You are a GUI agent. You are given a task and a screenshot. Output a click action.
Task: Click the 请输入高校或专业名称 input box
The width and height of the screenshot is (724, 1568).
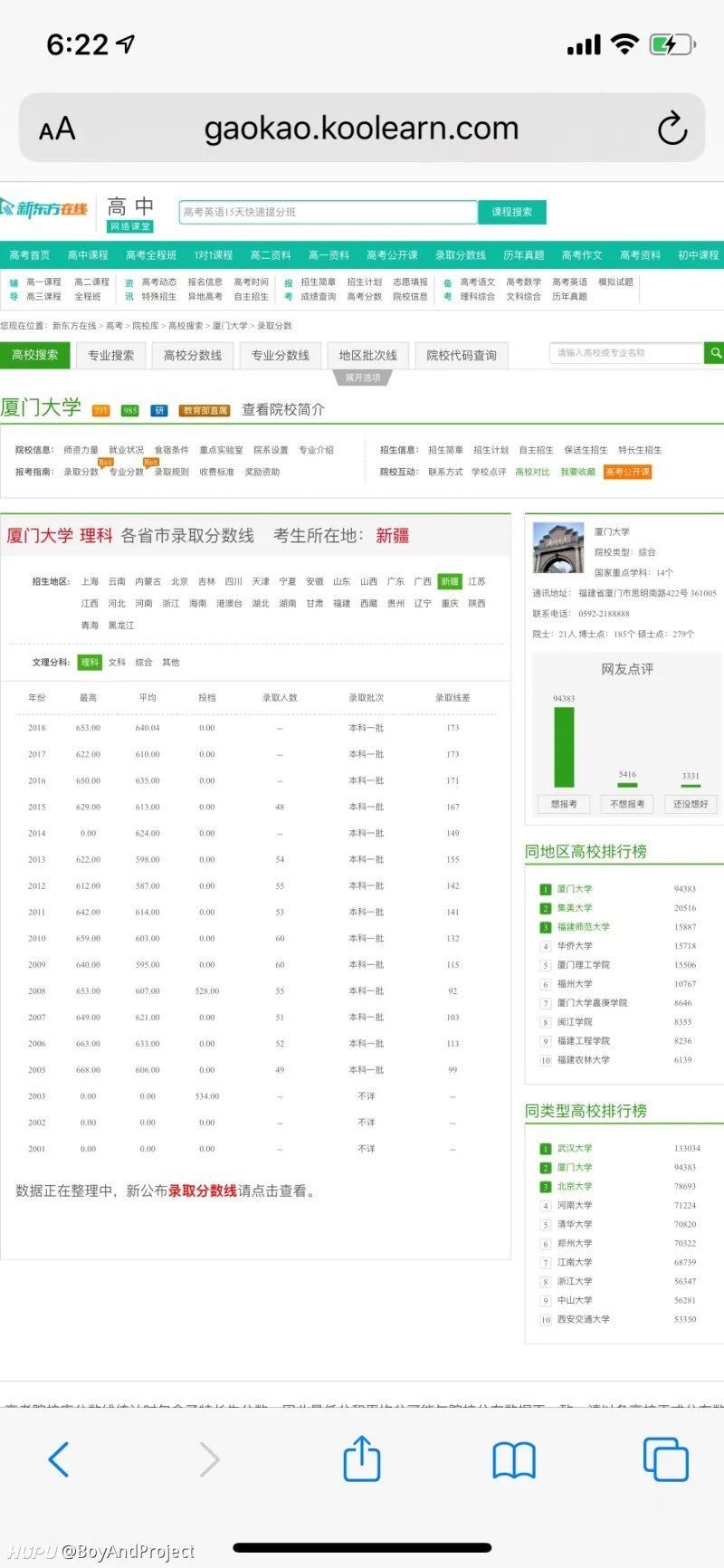point(626,353)
